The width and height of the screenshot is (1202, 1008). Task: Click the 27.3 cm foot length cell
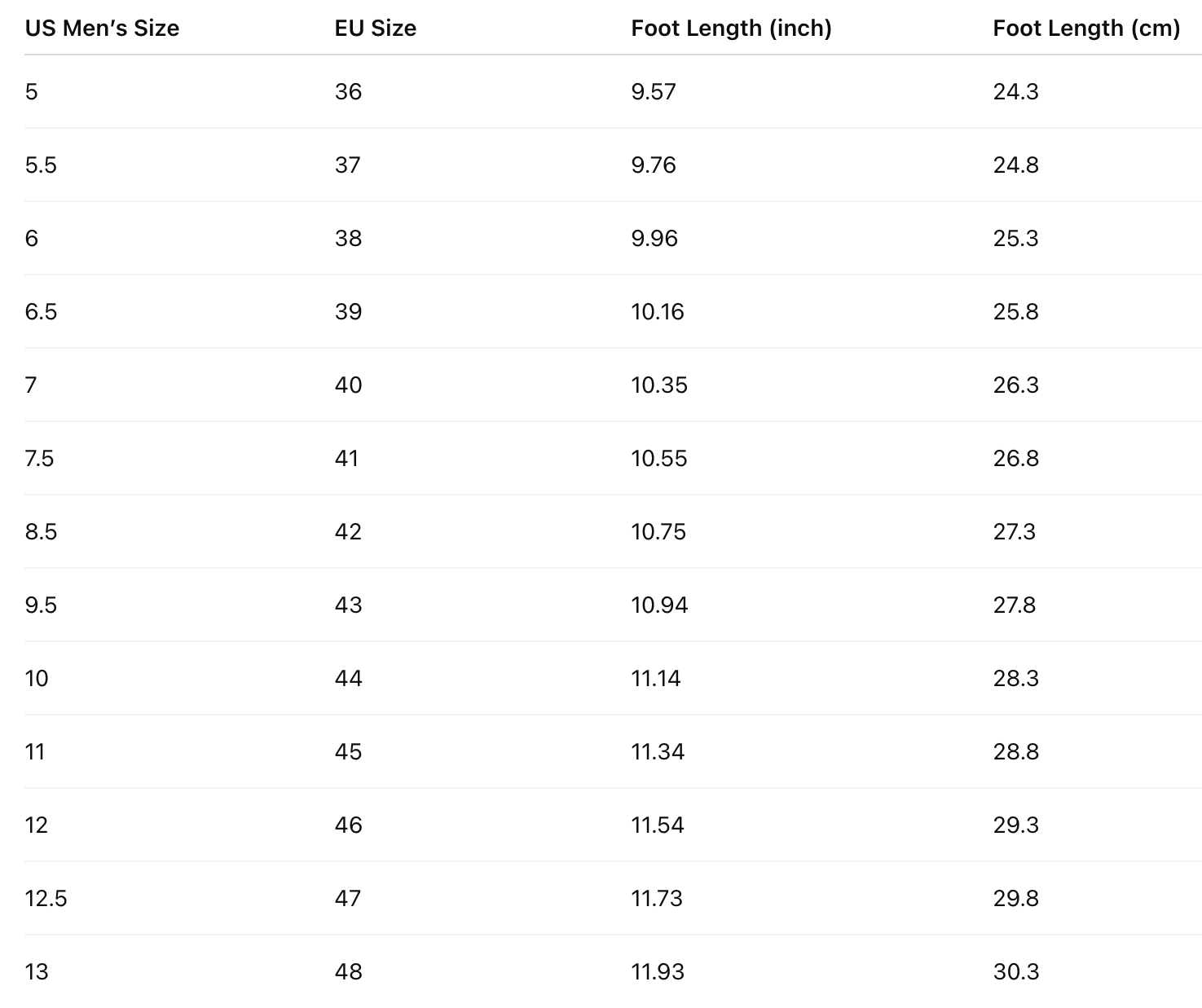[1014, 531]
